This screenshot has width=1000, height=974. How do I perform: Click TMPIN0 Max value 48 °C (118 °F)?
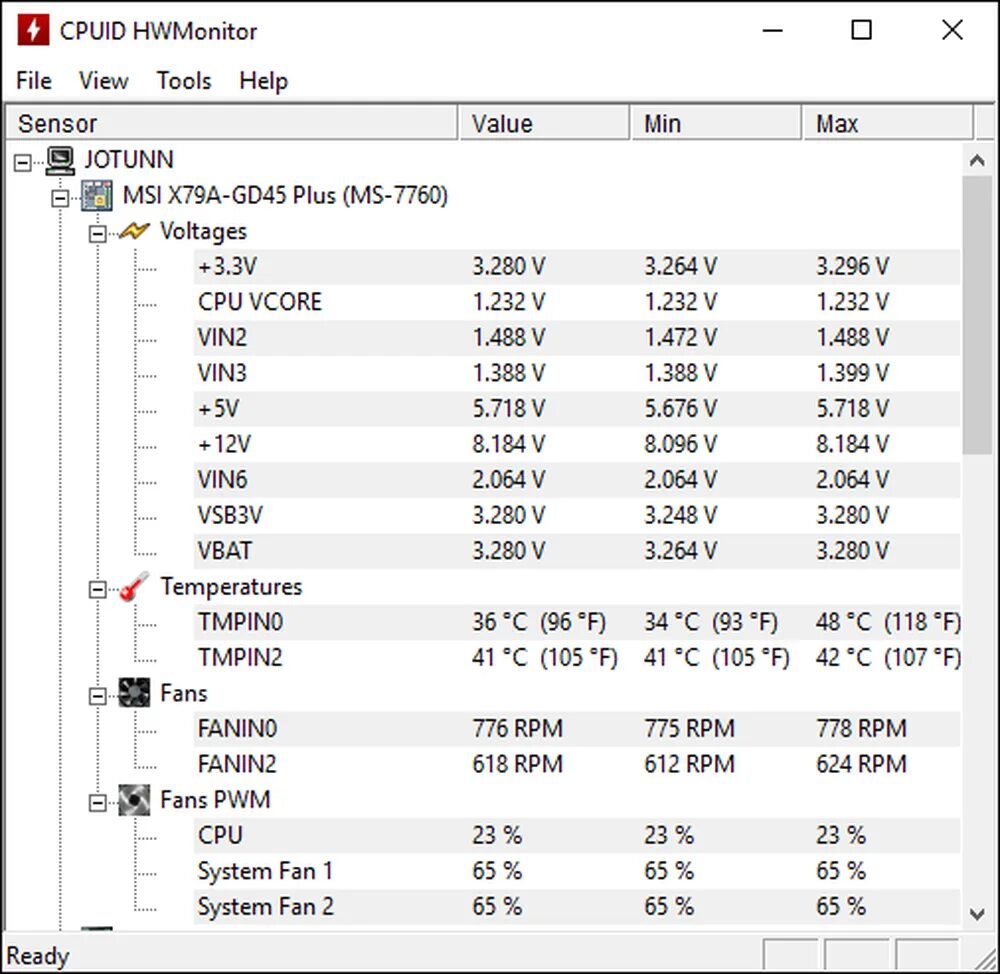coord(888,622)
